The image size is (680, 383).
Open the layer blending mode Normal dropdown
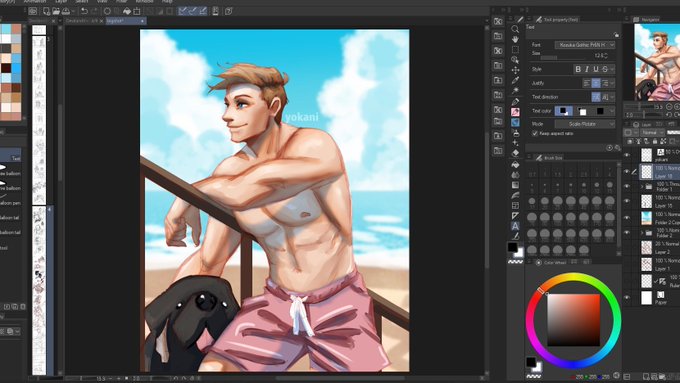tap(652, 132)
